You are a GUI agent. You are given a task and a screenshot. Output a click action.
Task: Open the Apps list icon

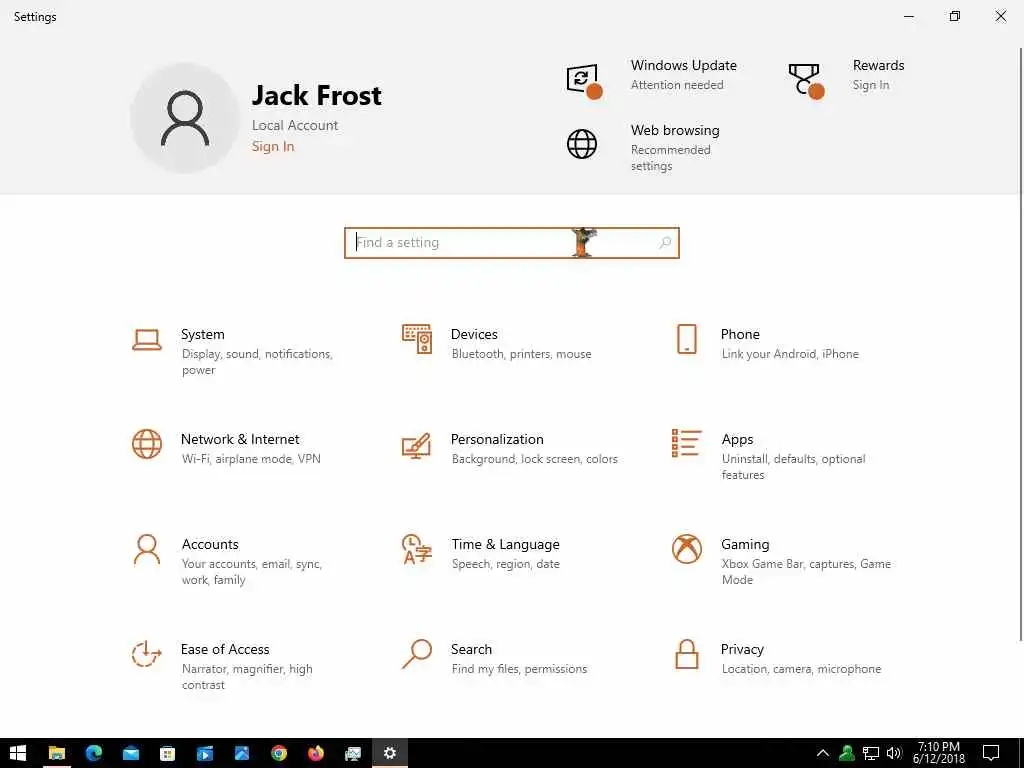point(687,443)
